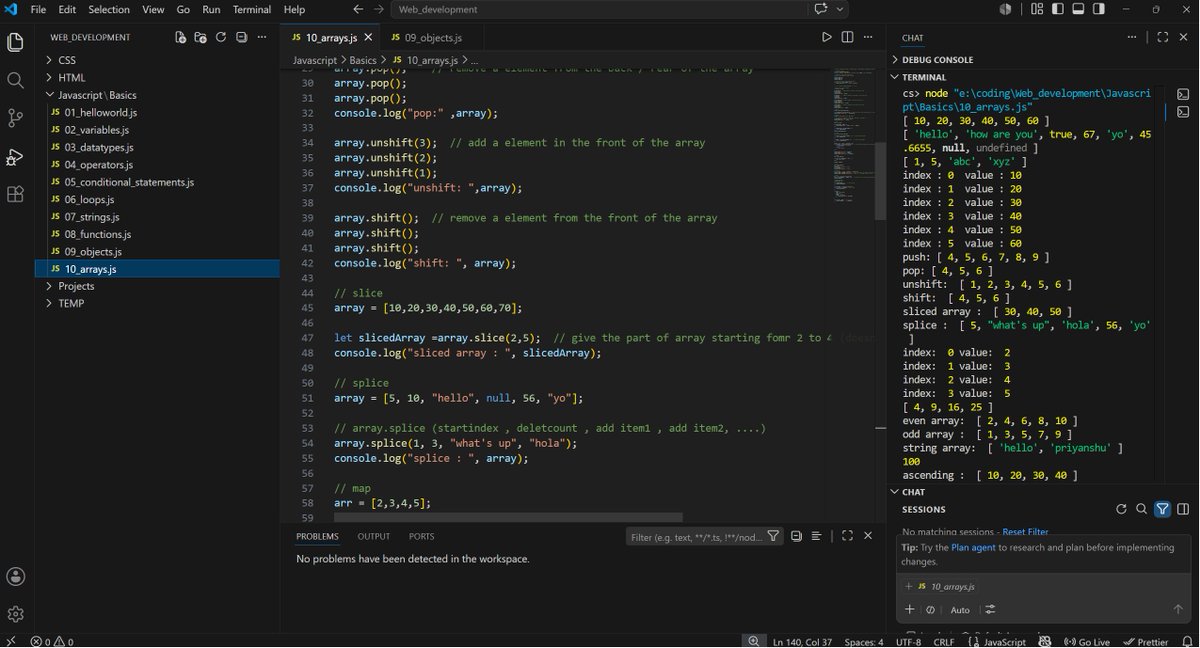1200x648 pixels.
Task: Click the editor horizontal scrollbar
Action: pos(508,518)
